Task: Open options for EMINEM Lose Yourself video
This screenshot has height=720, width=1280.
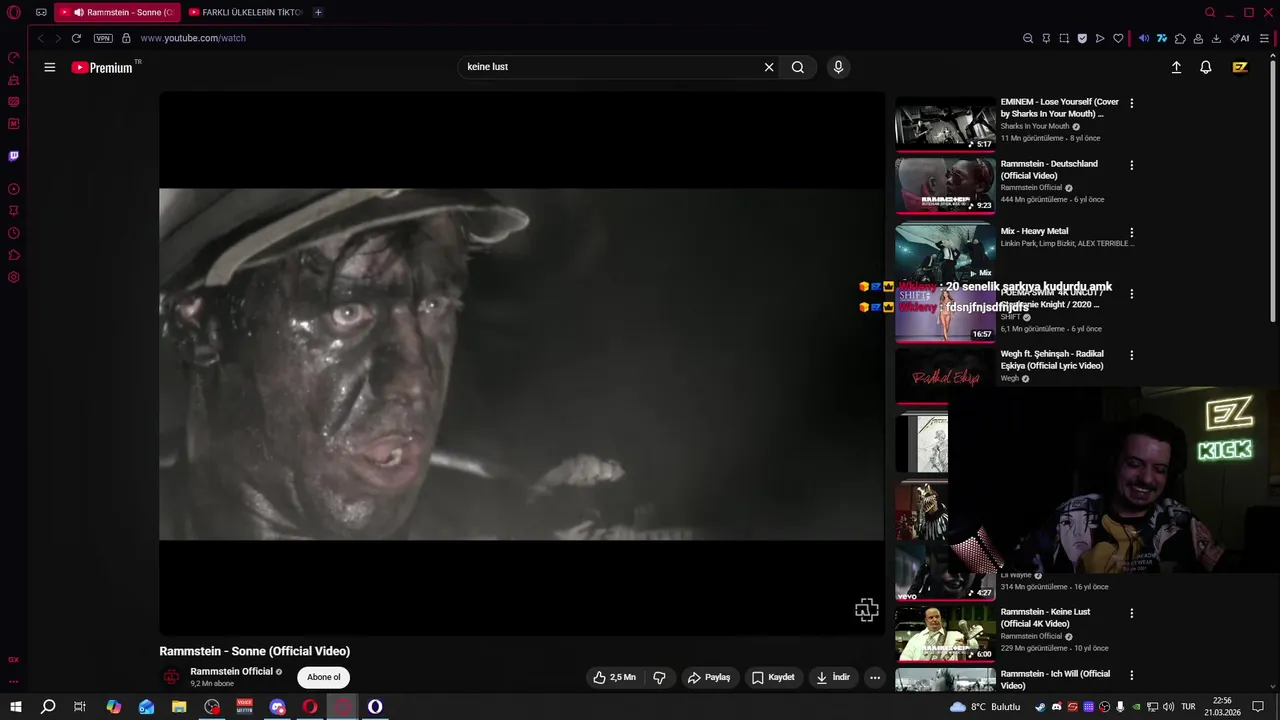Action: (x=1132, y=103)
